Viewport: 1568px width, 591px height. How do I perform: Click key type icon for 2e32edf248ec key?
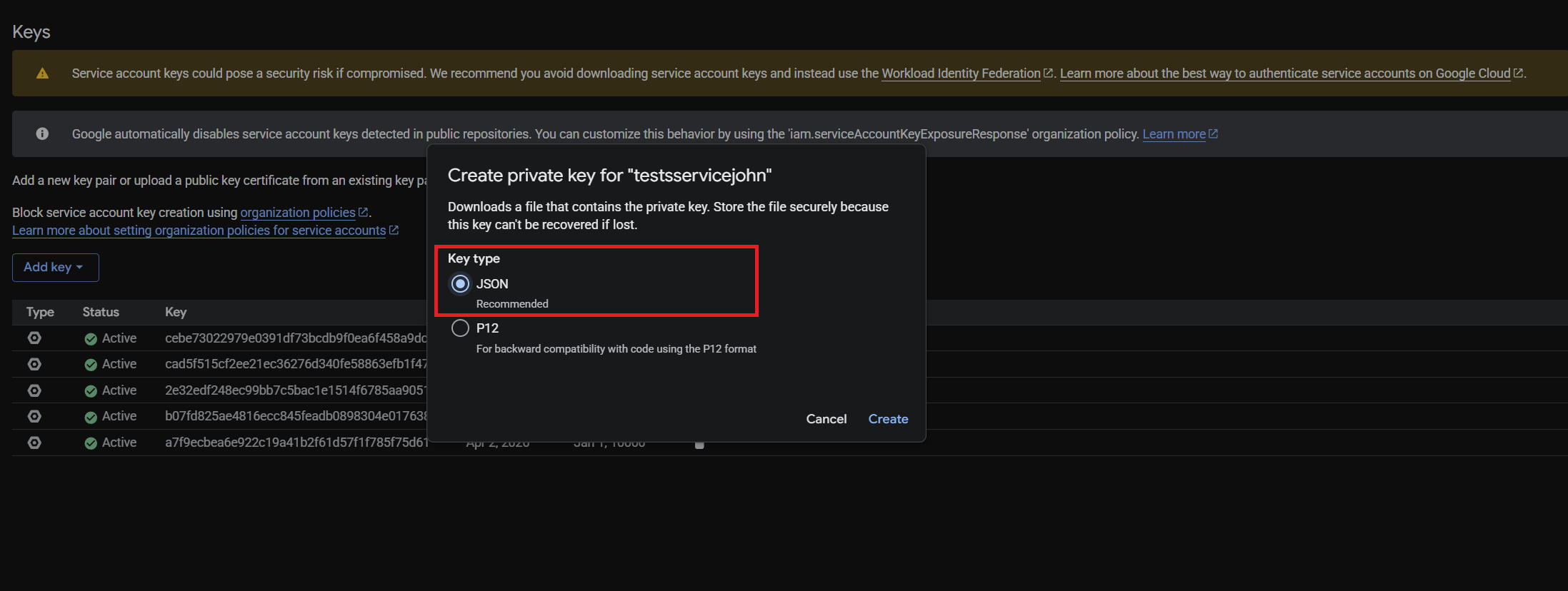coord(34,390)
